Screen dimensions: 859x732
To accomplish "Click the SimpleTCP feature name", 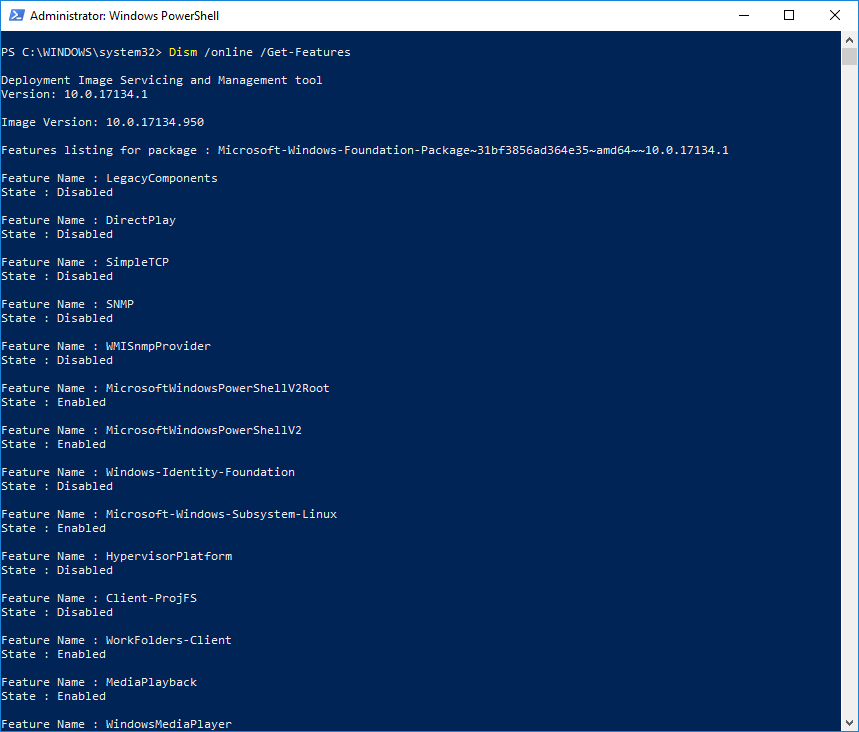I will tap(137, 262).
